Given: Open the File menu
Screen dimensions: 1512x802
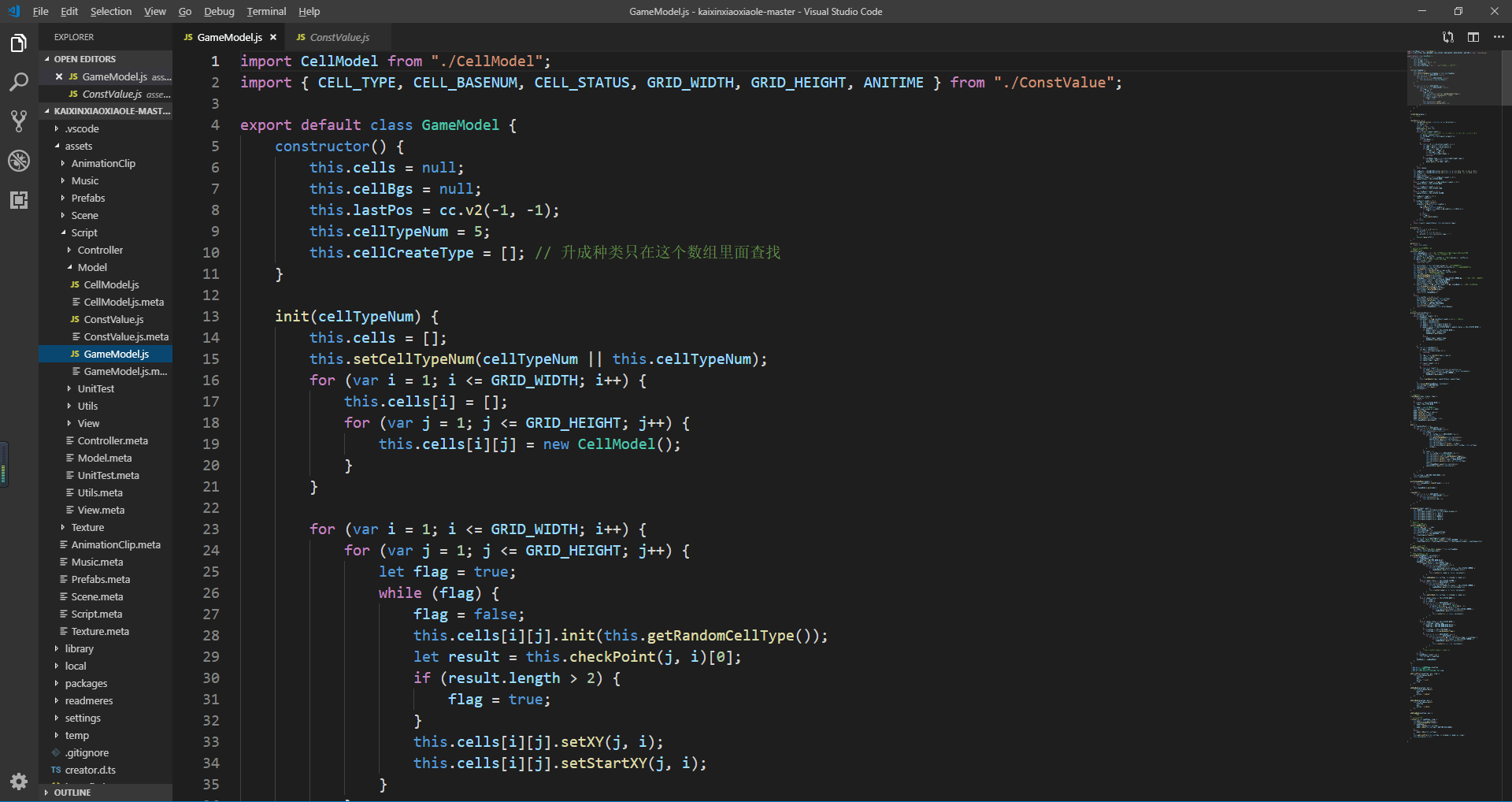Looking at the screenshot, I should click(40, 11).
